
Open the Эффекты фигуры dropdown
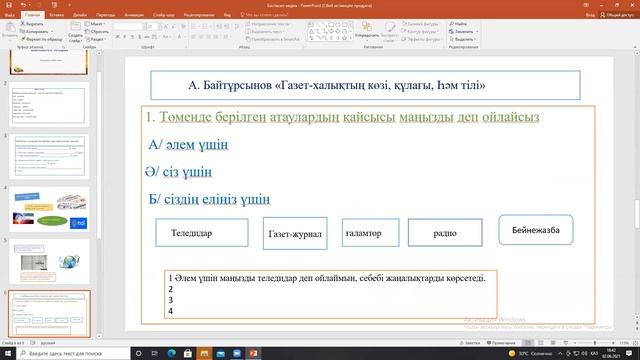tap(422, 39)
